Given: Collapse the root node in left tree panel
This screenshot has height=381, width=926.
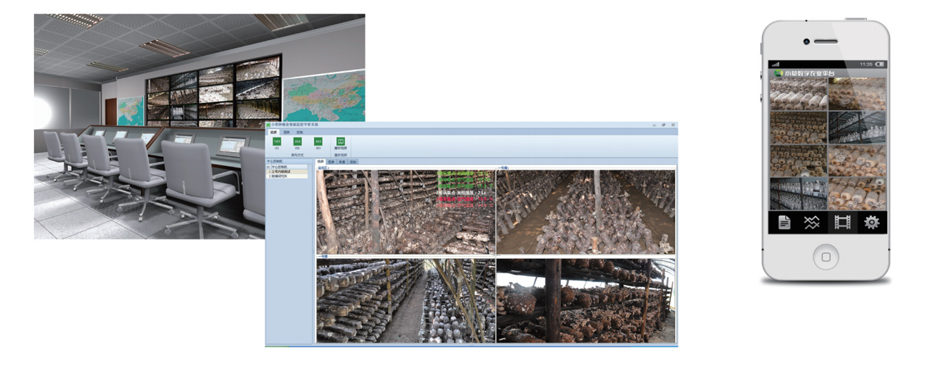Looking at the screenshot, I should [x=268, y=167].
